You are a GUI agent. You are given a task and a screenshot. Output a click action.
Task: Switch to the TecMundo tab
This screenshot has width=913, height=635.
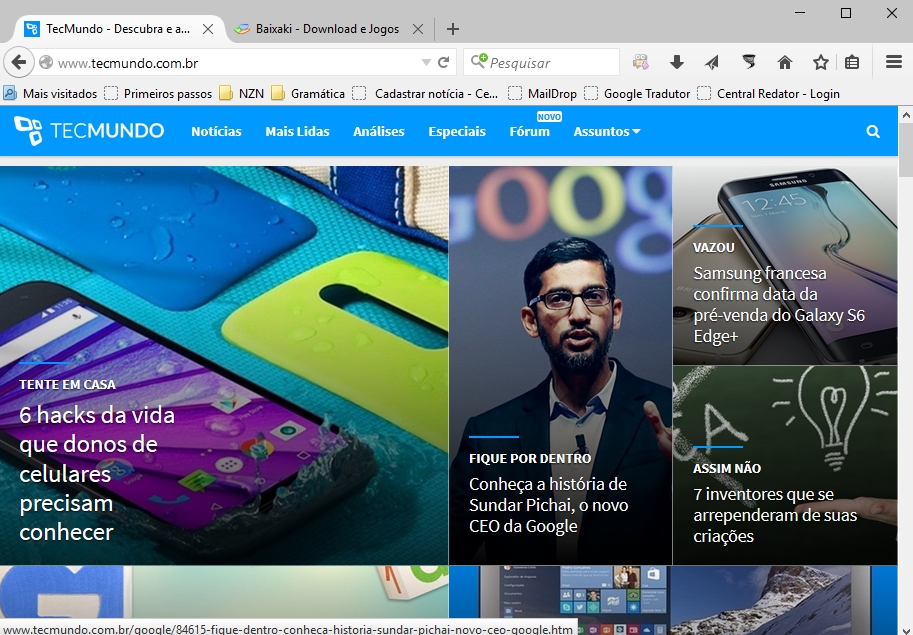(x=118, y=29)
